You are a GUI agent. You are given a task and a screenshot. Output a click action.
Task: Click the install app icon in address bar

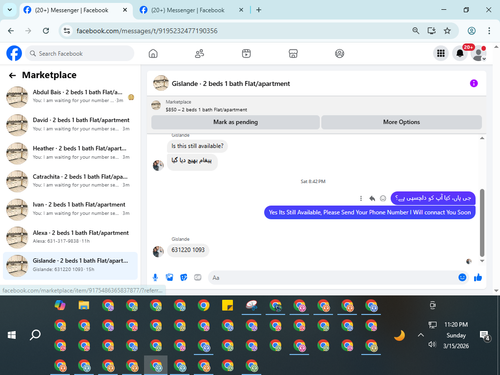pyautogui.click(x=431, y=31)
